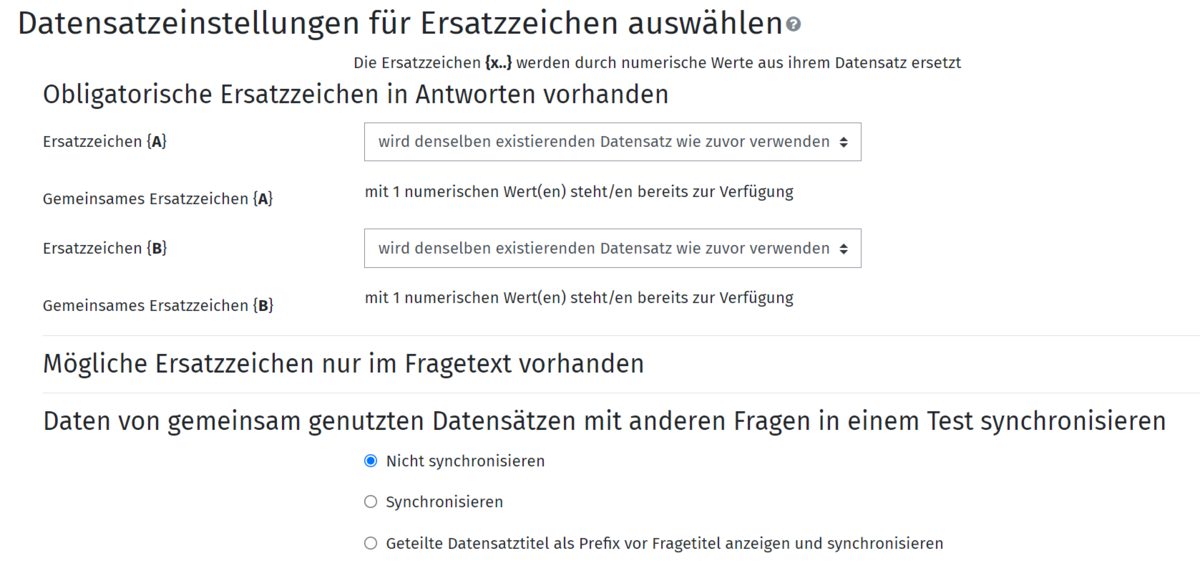
Task: Click the numeric values note for shared {A}
Action: tap(579, 191)
